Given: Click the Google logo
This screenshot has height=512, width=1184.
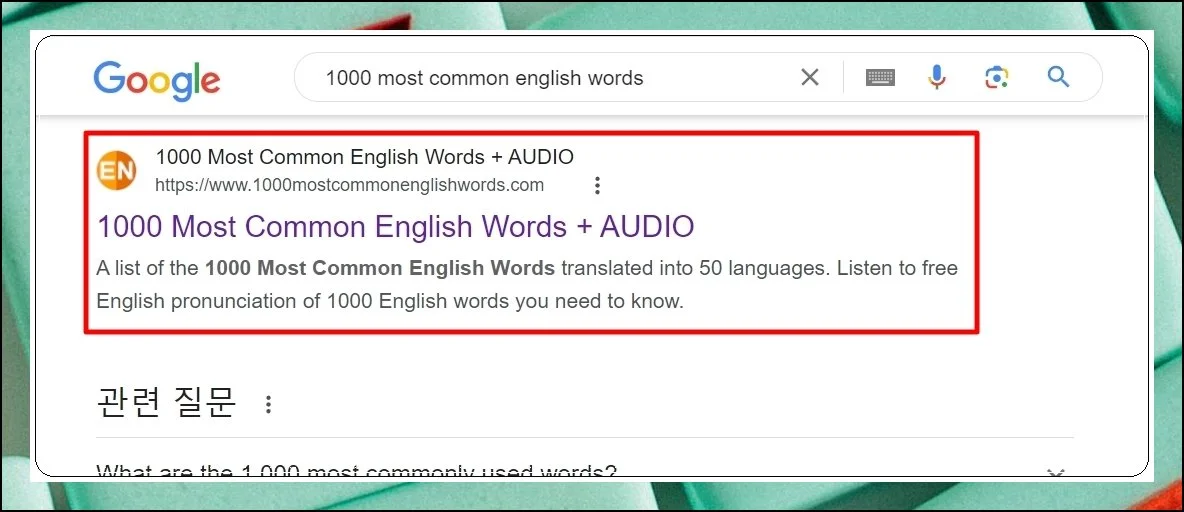Looking at the screenshot, I should point(157,78).
